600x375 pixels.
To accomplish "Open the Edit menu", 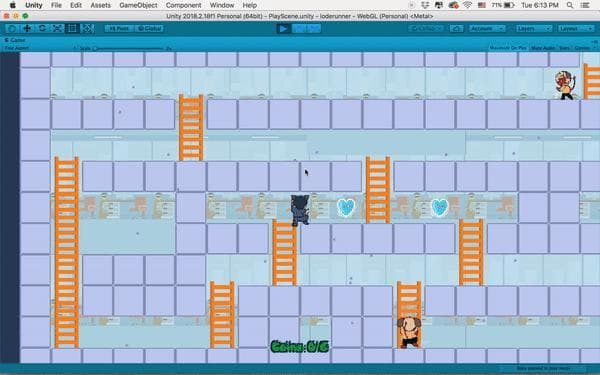I will [x=76, y=5].
